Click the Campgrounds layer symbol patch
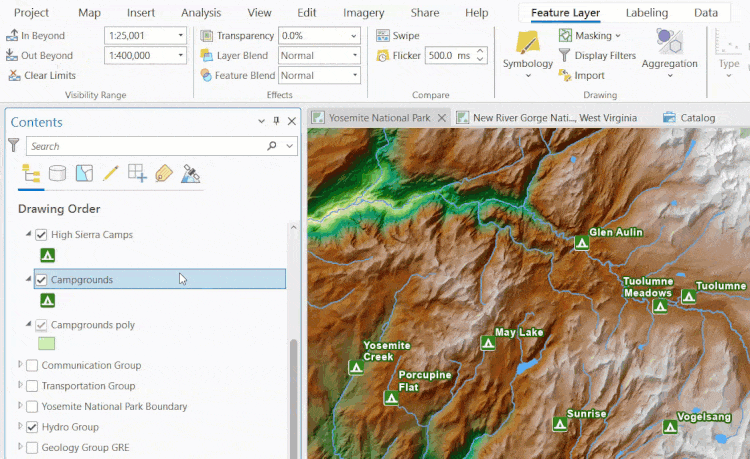 click(x=47, y=301)
